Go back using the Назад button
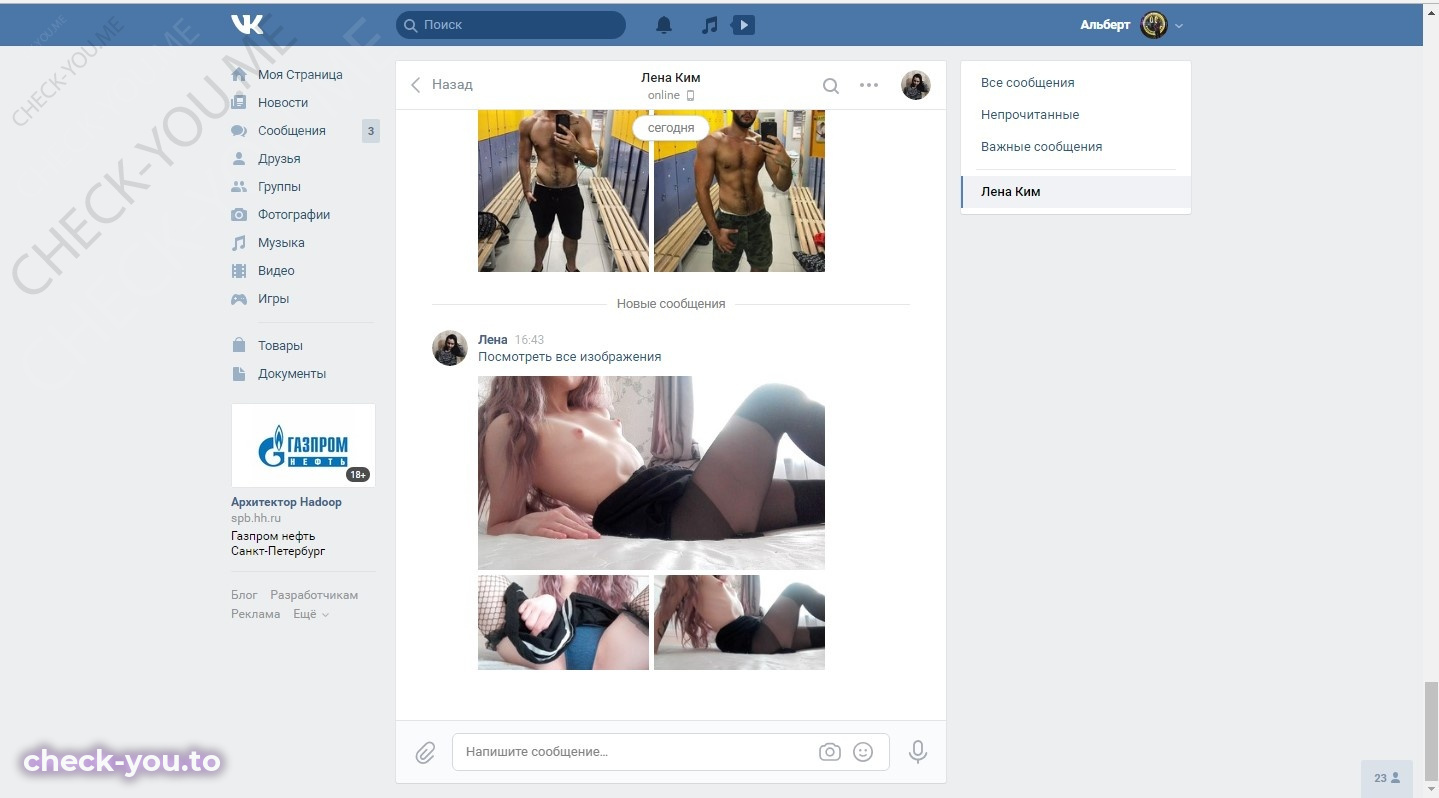Viewport: 1439px width, 798px height. point(442,85)
